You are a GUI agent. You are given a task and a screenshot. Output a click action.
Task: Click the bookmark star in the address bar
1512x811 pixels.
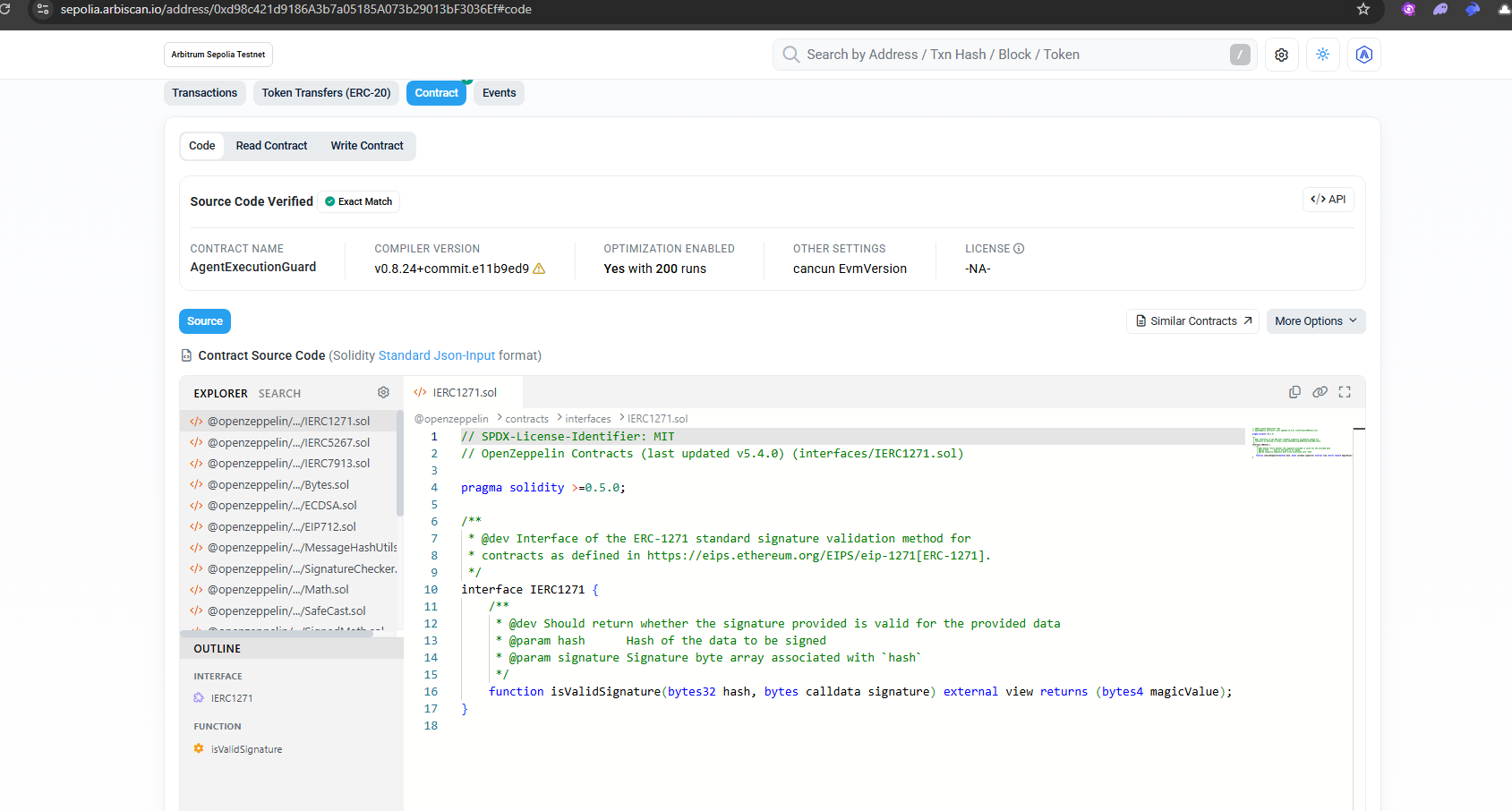tap(1363, 9)
